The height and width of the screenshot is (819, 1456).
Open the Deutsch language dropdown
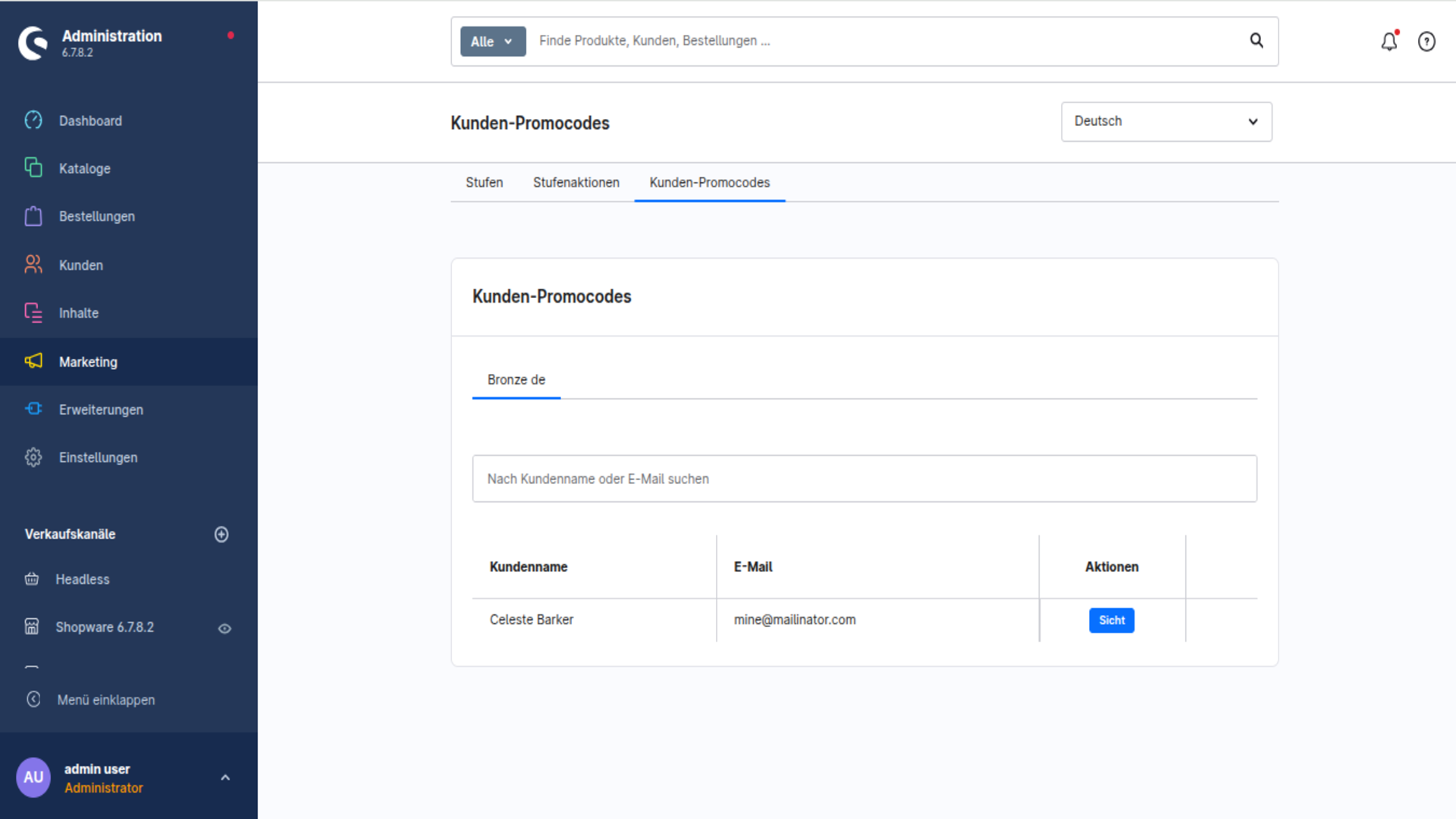pyautogui.click(x=1166, y=121)
